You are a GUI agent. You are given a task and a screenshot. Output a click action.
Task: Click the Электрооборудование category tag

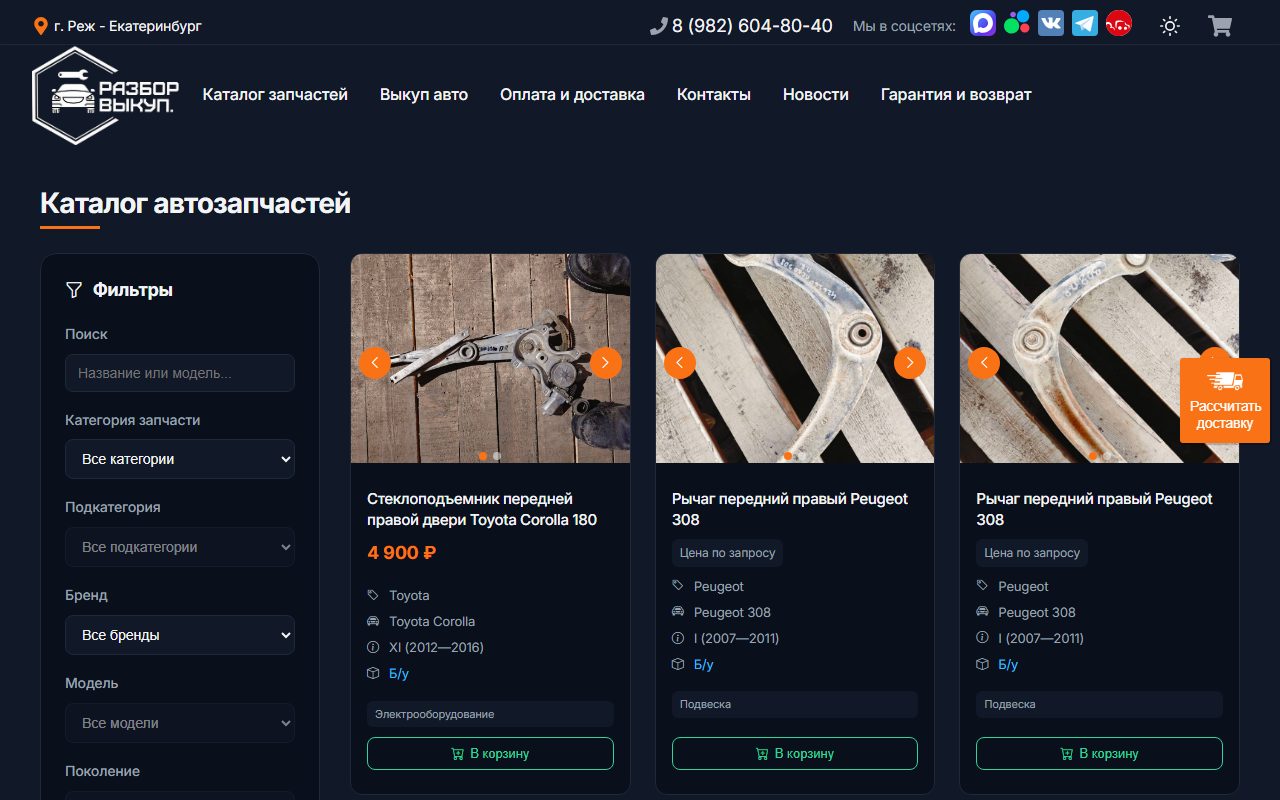pos(490,714)
